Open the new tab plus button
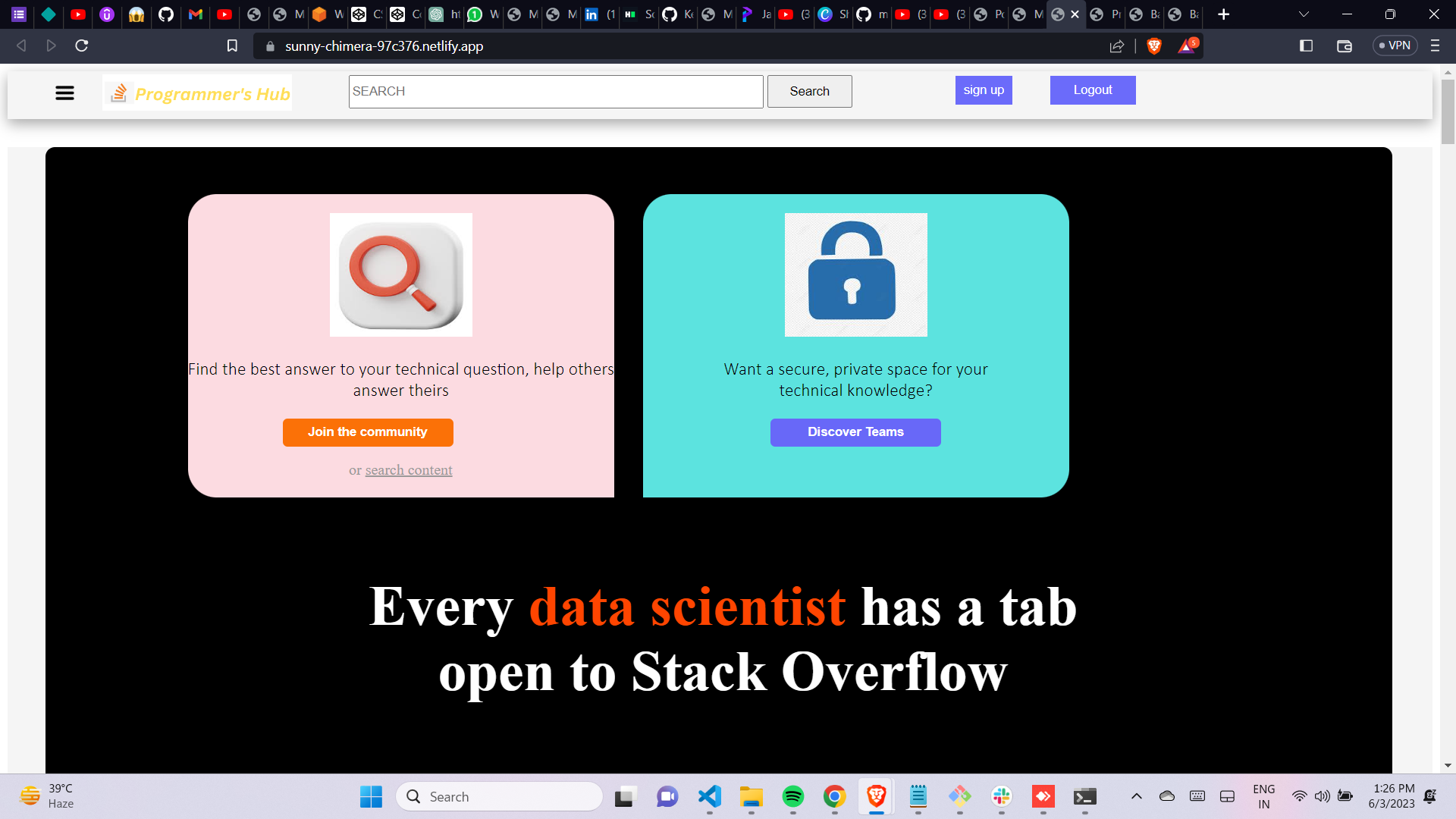This screenshot has height=819, width=1456. coord(1223,14)
